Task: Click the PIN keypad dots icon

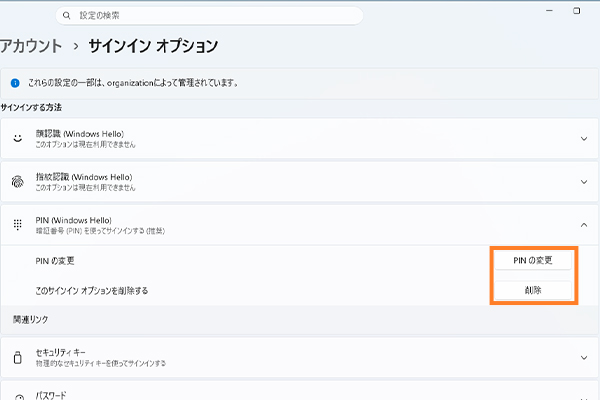Action: tap(18, 225)
